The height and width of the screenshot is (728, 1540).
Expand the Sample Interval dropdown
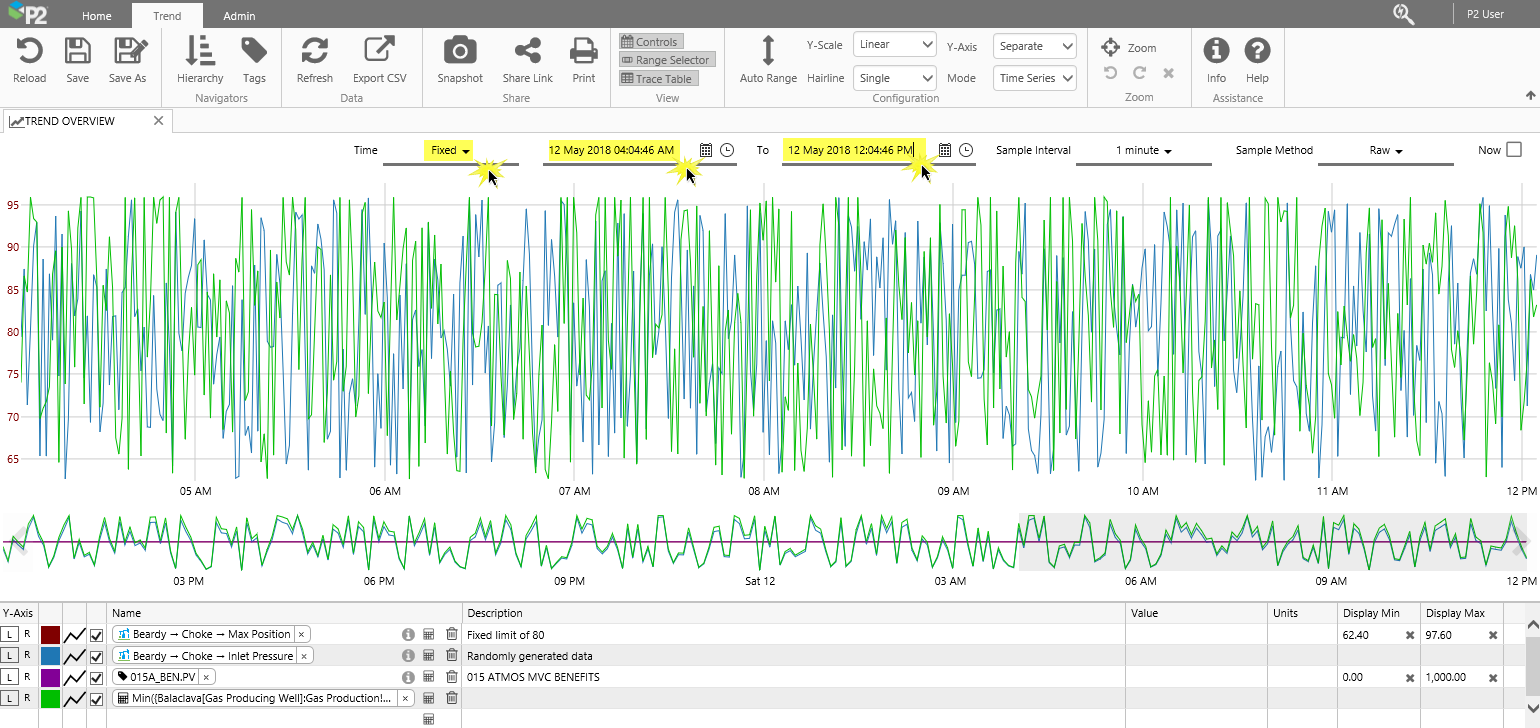point(1144,150)
